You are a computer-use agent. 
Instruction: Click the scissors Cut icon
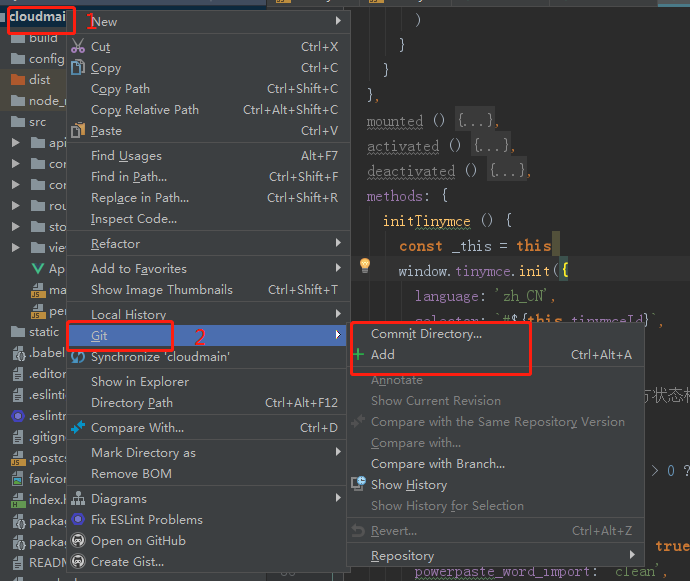click(x=78, y=46)
